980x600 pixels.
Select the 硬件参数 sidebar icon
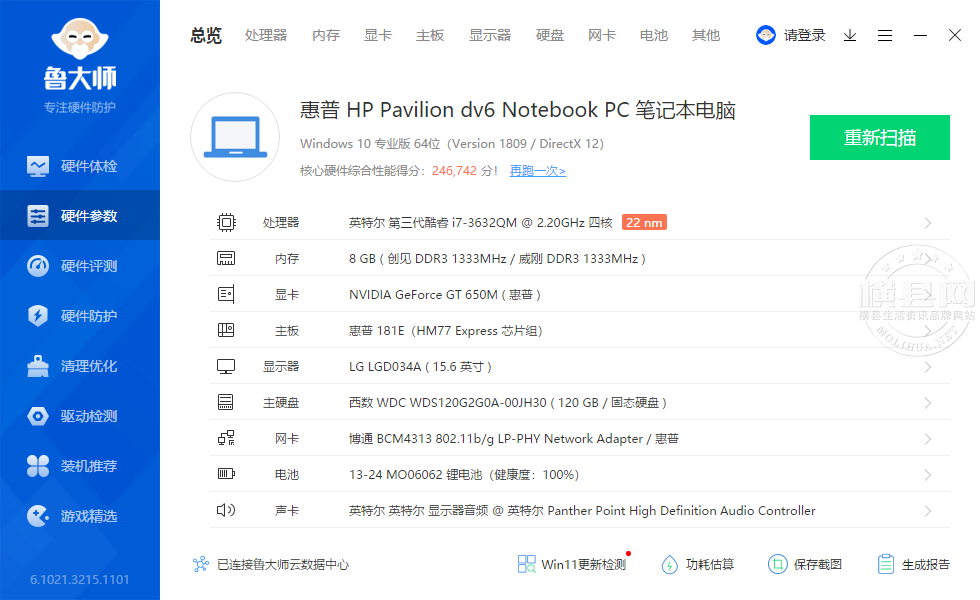click(x=38, y=216)
